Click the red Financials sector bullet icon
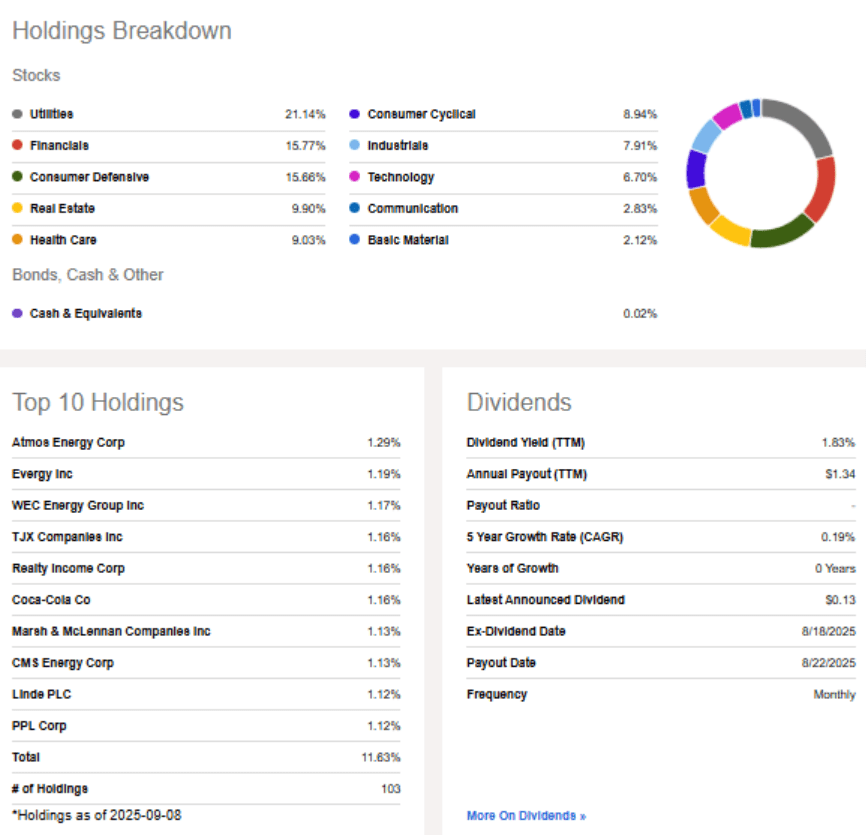 pyautogui.click(x=16, y=145)
